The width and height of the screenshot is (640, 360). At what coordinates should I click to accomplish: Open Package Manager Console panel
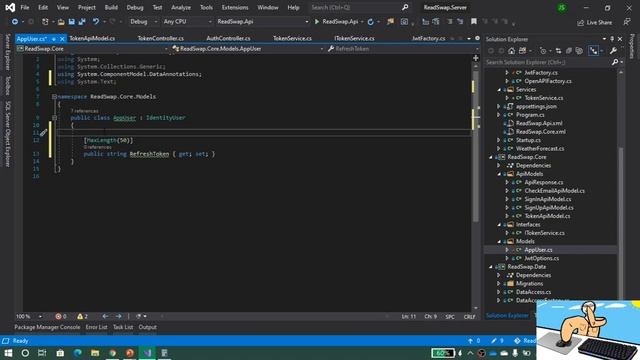tap(47, 327)
